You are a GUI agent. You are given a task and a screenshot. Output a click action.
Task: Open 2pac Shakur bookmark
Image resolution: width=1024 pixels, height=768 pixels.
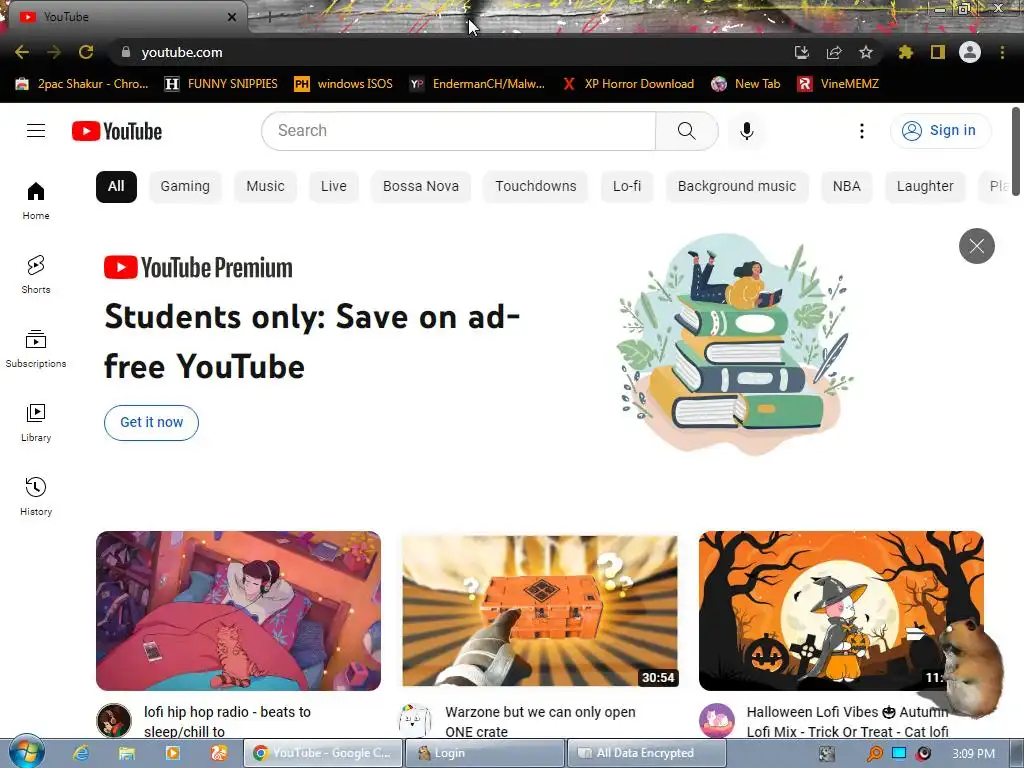coord(82,84)
